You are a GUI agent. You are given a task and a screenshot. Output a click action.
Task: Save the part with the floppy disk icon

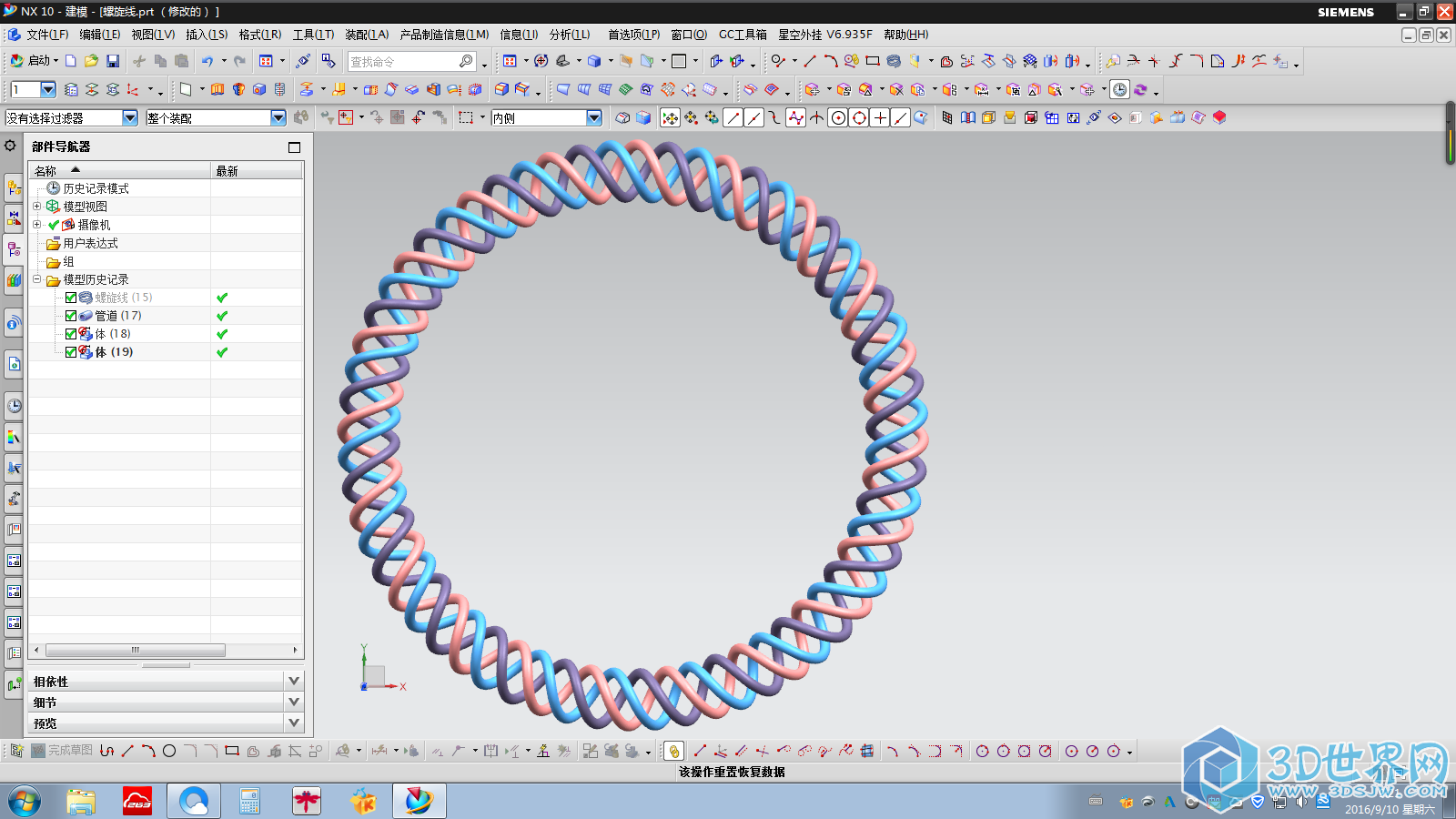point(113,61)
